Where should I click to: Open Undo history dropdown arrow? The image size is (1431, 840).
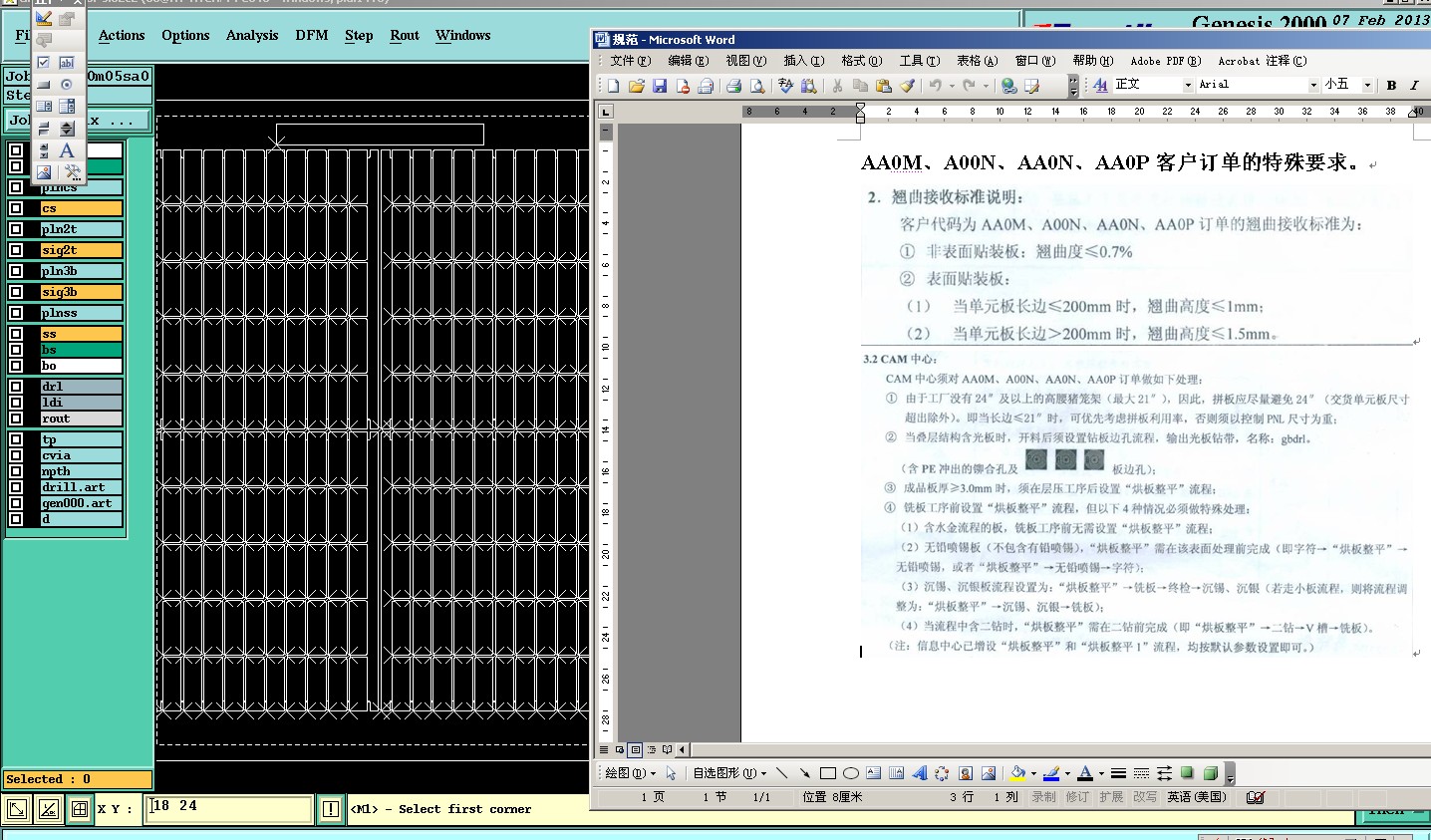[952, 86]
